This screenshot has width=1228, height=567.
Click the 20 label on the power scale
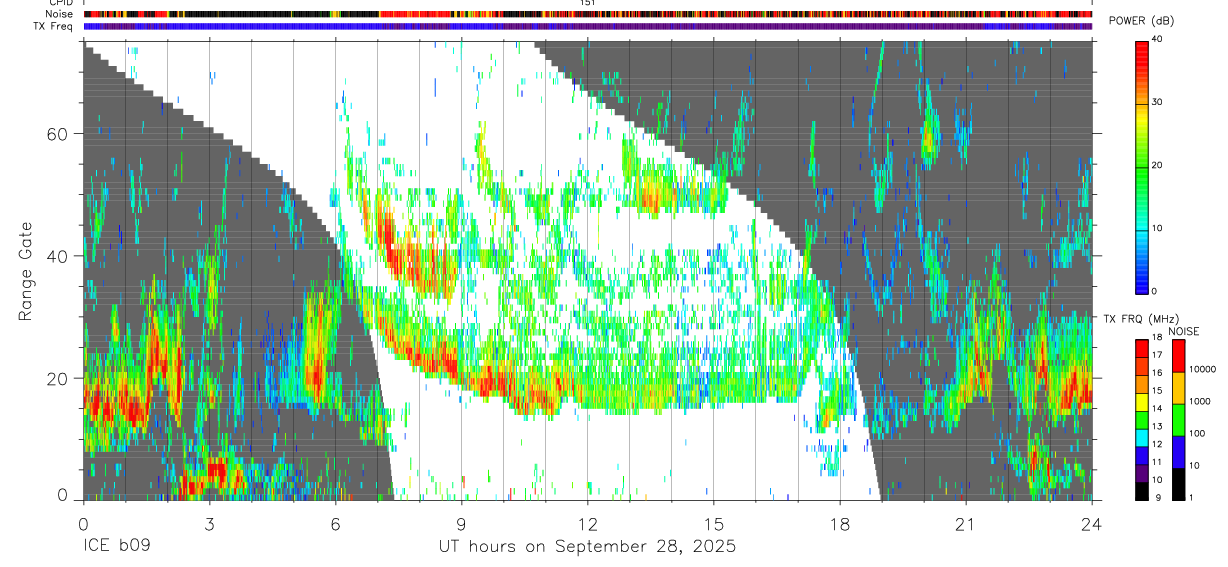point(1158,166)
